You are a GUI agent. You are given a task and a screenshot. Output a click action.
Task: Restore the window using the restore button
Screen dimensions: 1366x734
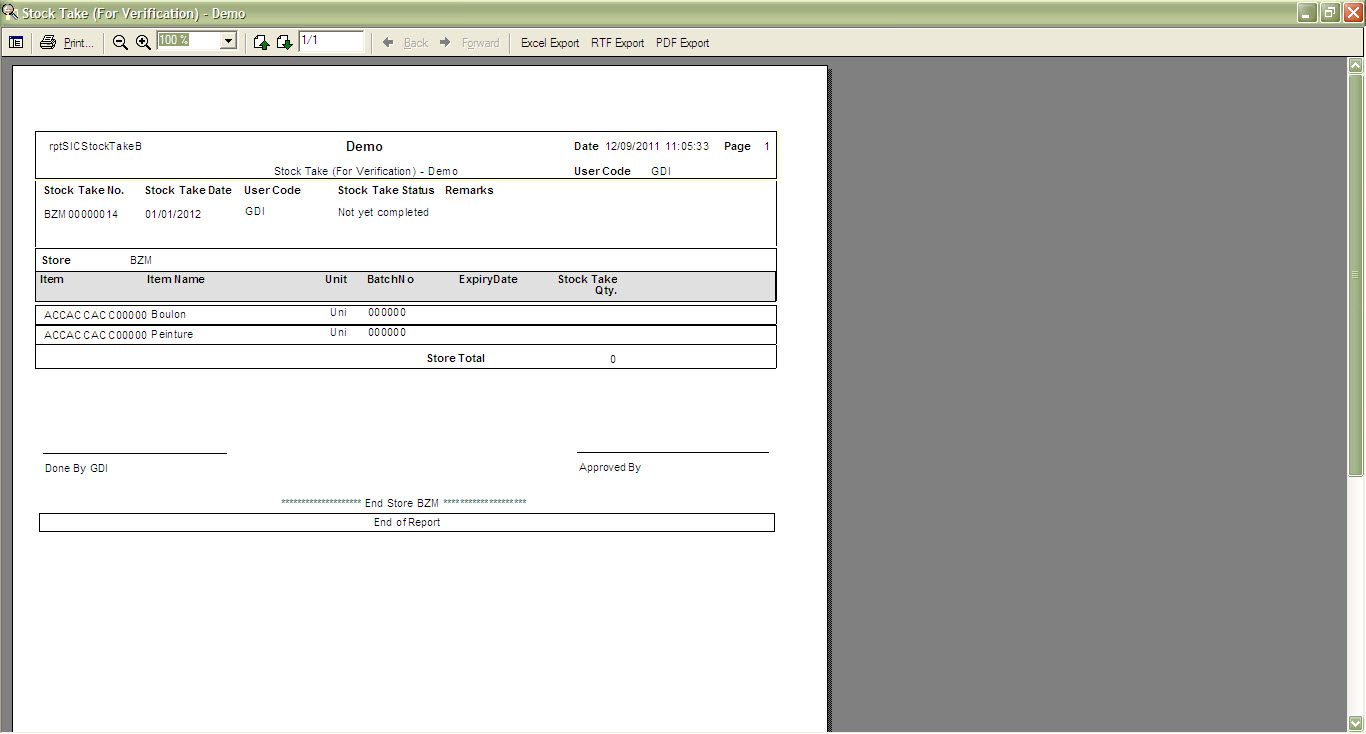tap(1330, 13)
